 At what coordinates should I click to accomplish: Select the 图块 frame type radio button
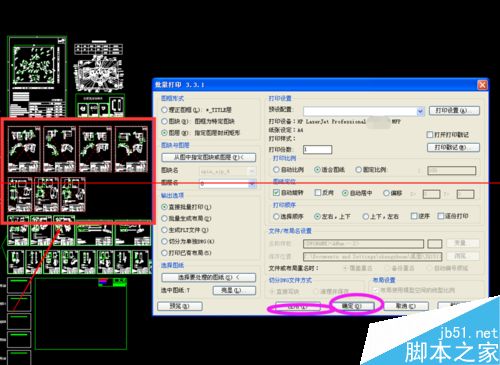pyautogui.click(x=164, y=121)
